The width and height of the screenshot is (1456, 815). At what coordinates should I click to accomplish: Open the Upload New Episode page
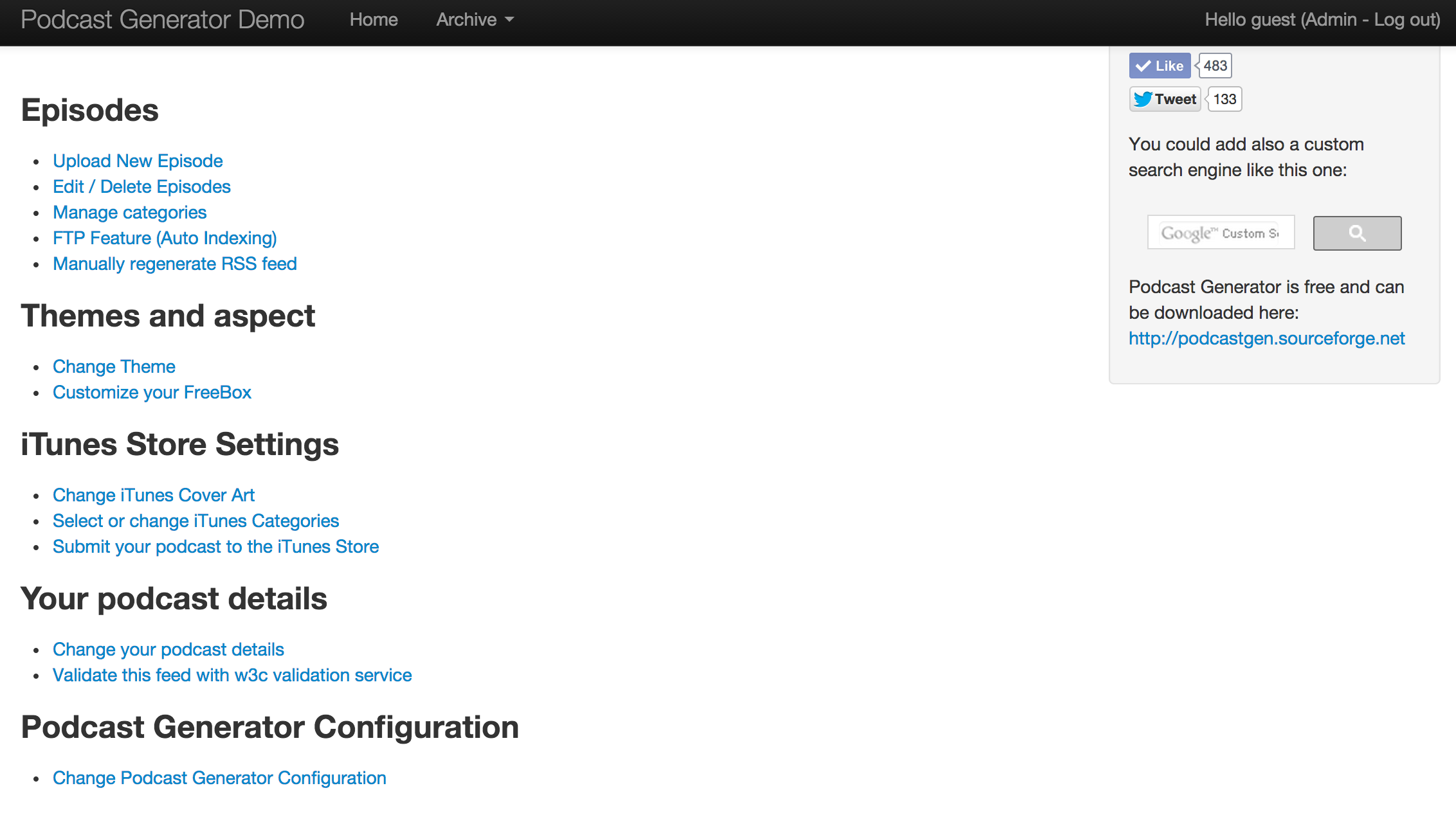point(138,161)
